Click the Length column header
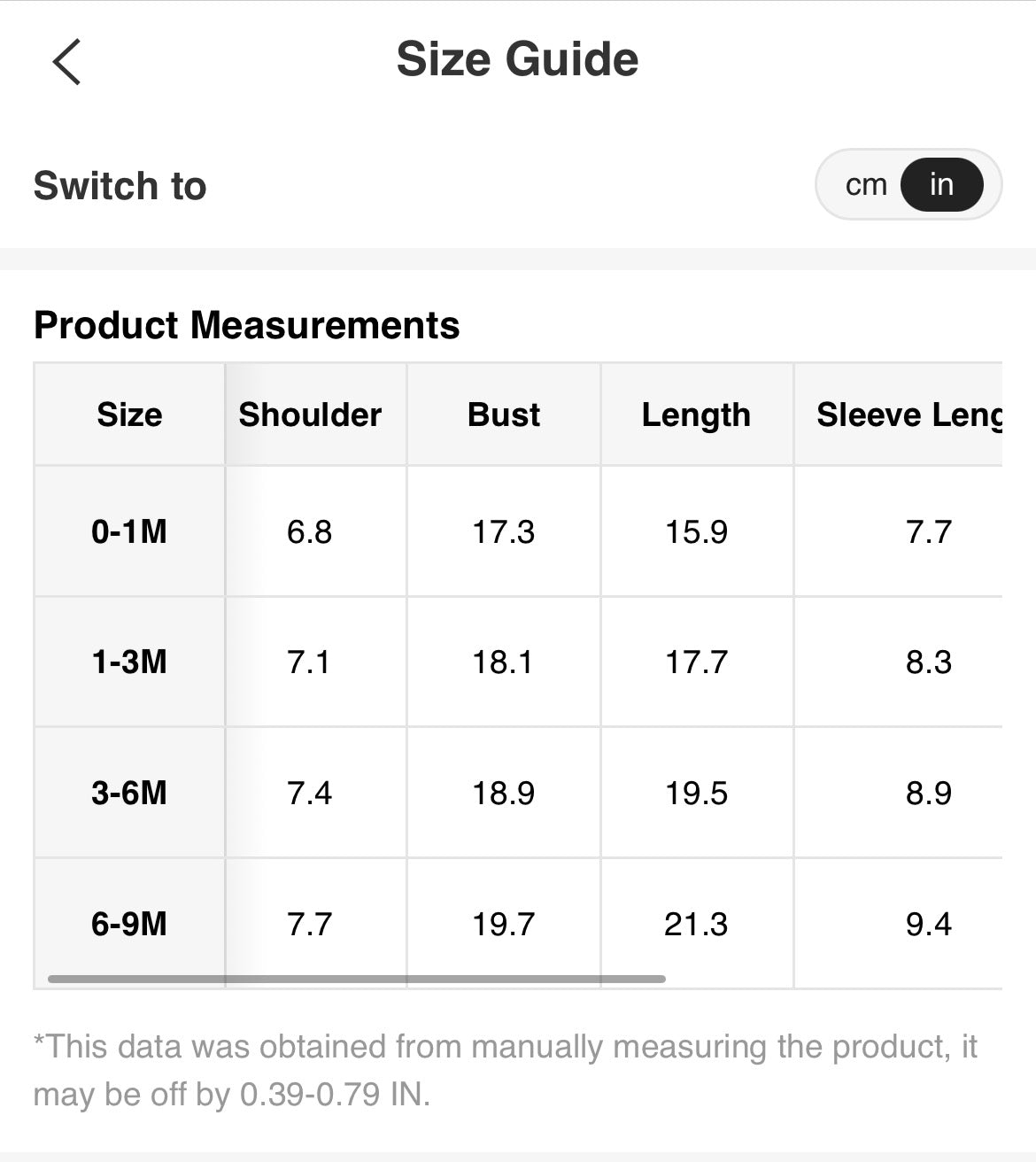The image size is (1036, 1162). point(696,414)
